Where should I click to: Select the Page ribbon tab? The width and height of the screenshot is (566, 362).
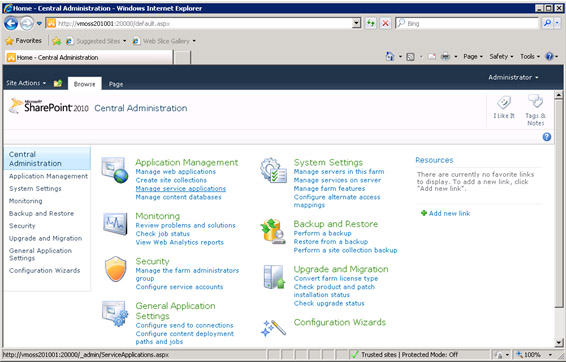116,84
